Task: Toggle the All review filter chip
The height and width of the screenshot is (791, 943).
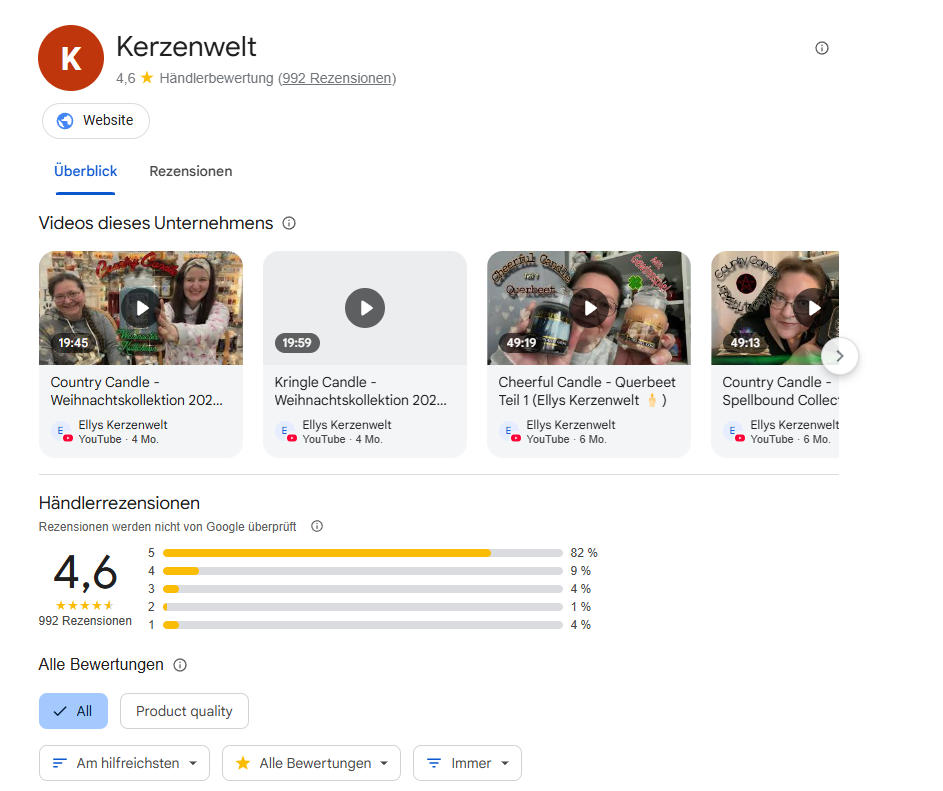Action: [x=73, y=711]
